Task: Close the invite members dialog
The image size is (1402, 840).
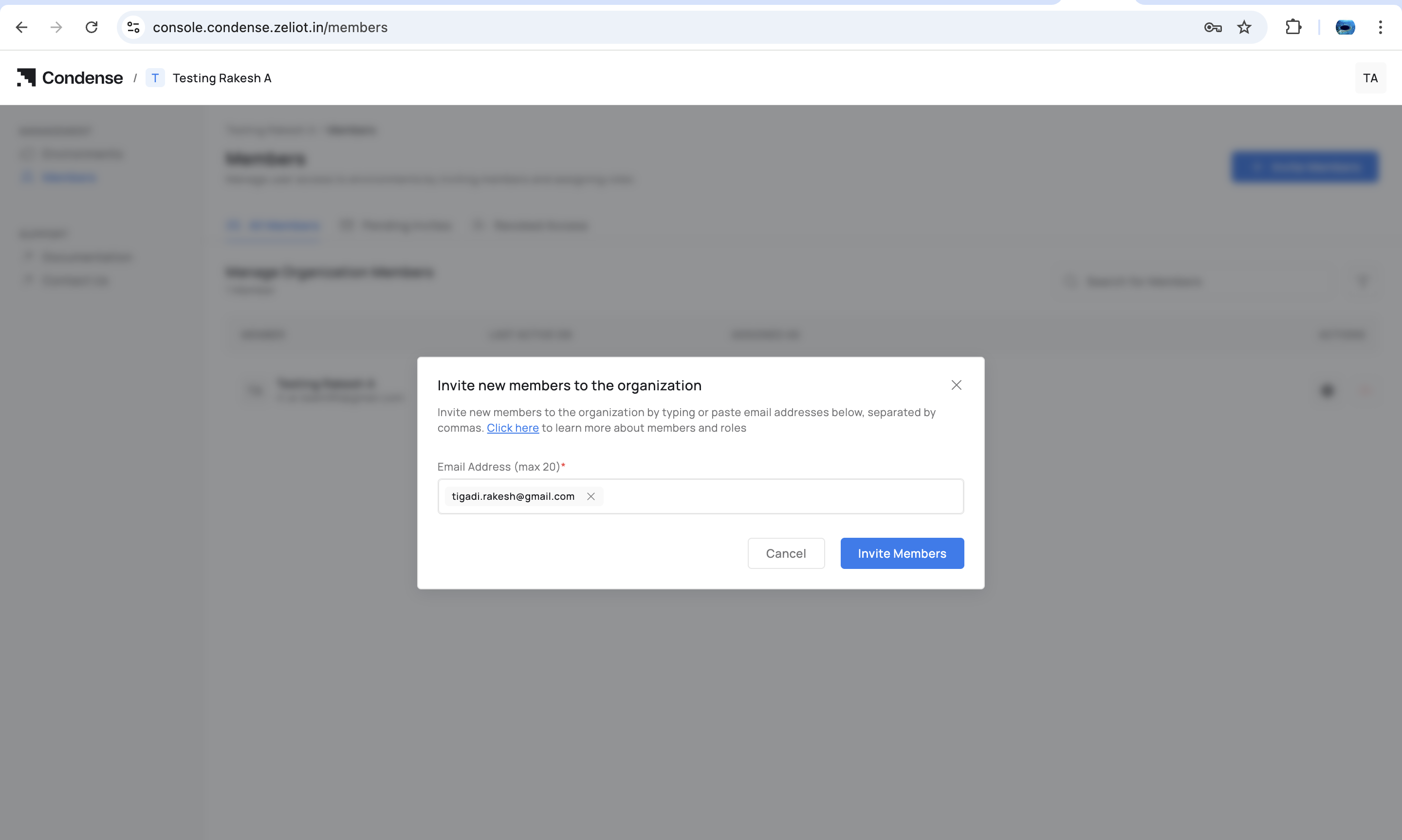Action: point(956,385)
